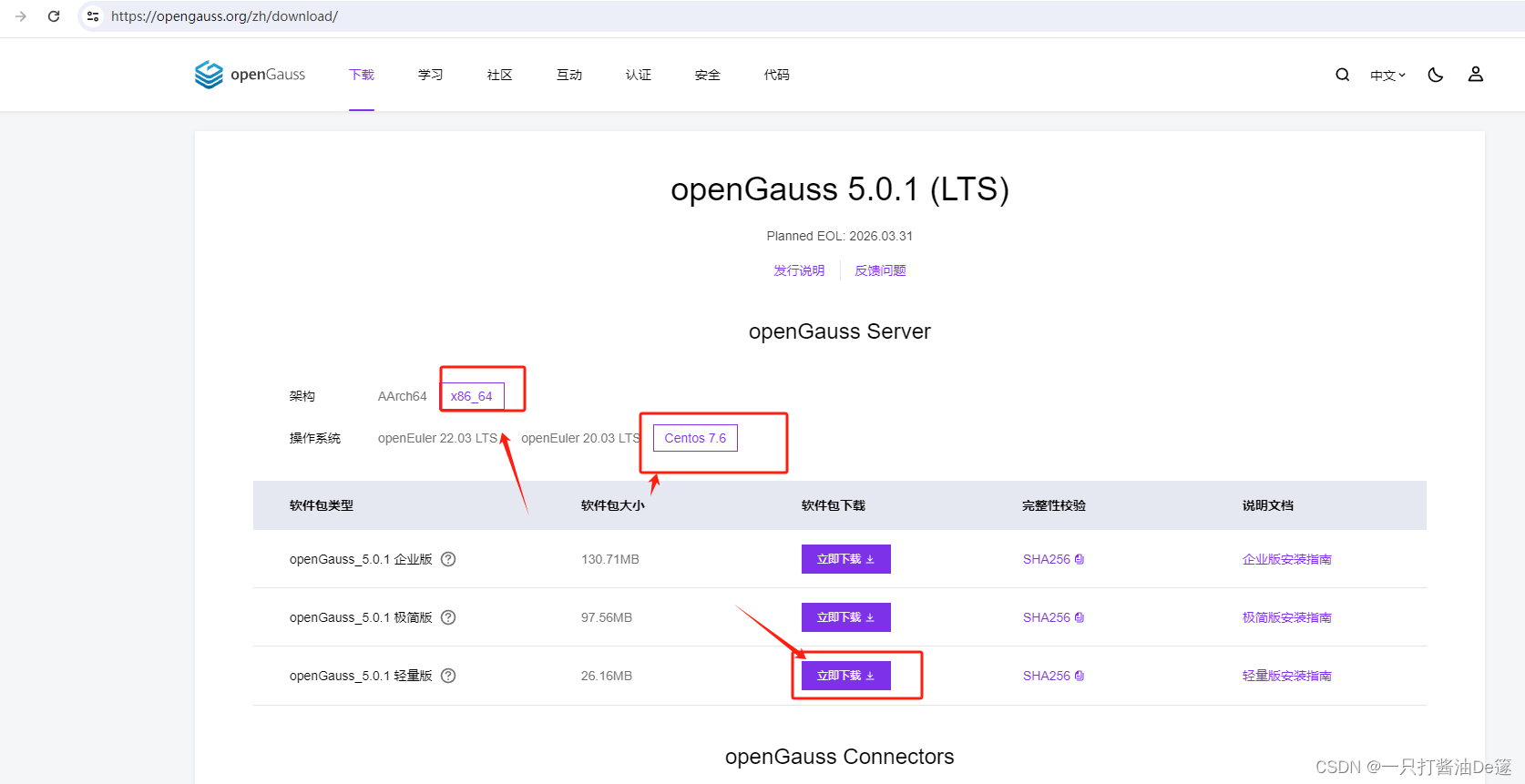Open the 发行说明 link

(799, 270)
